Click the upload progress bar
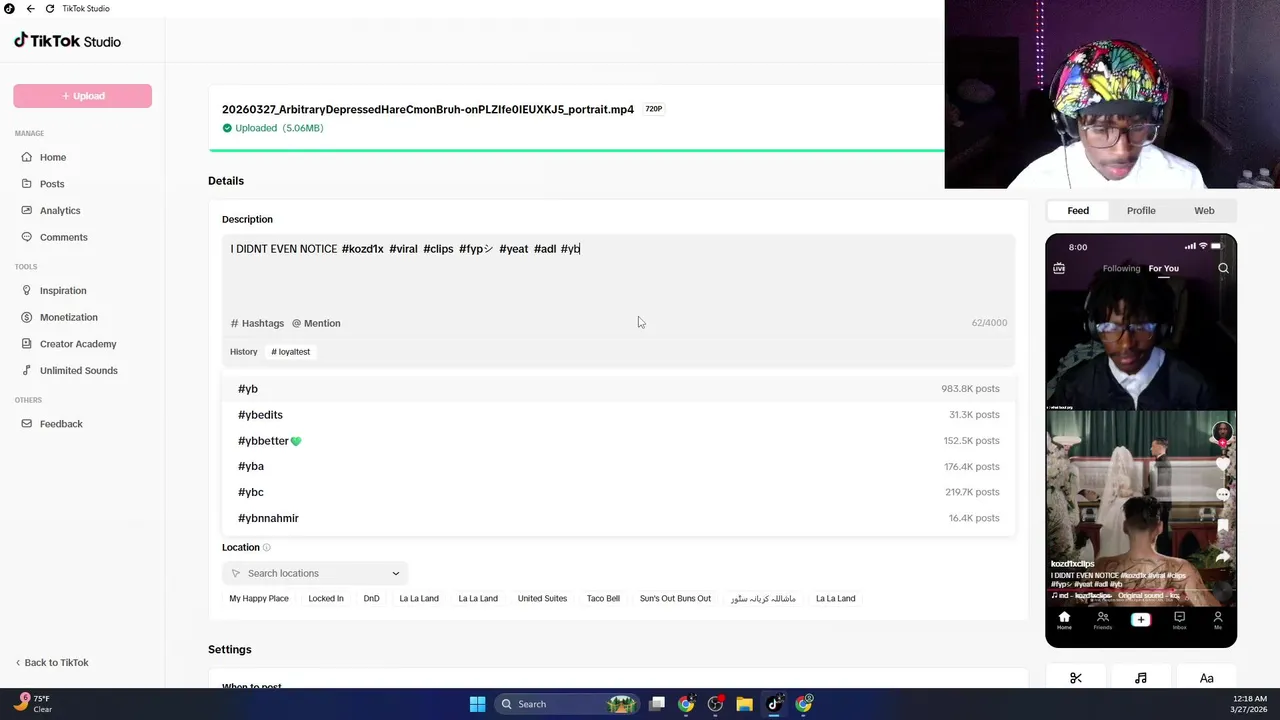Image resolution: width=1280 pixels, height=720 pixels. 576,150
